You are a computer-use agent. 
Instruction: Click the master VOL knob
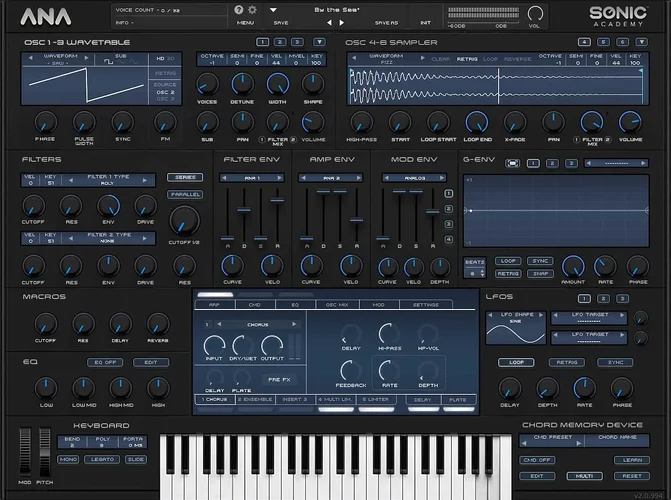(537, 14)
